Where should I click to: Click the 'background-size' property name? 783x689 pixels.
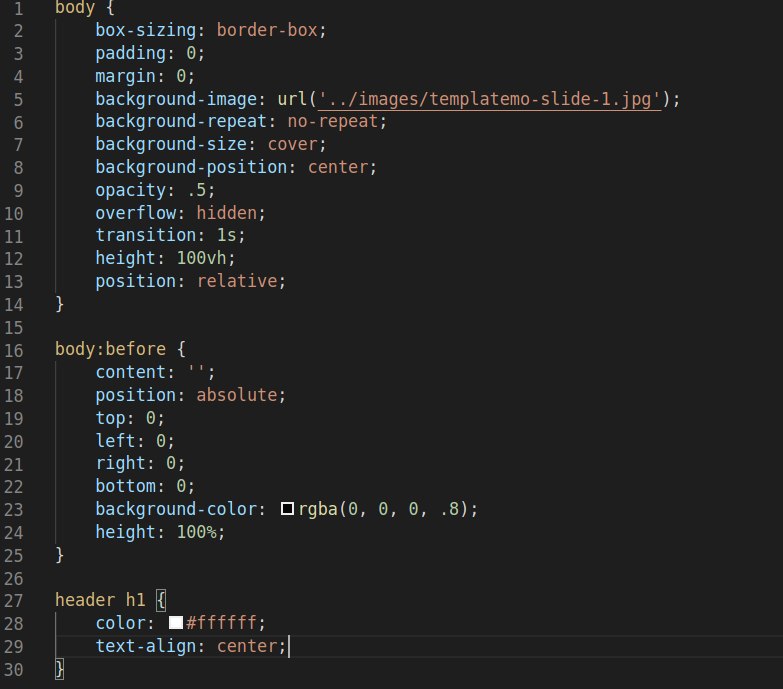pos(171,144)
